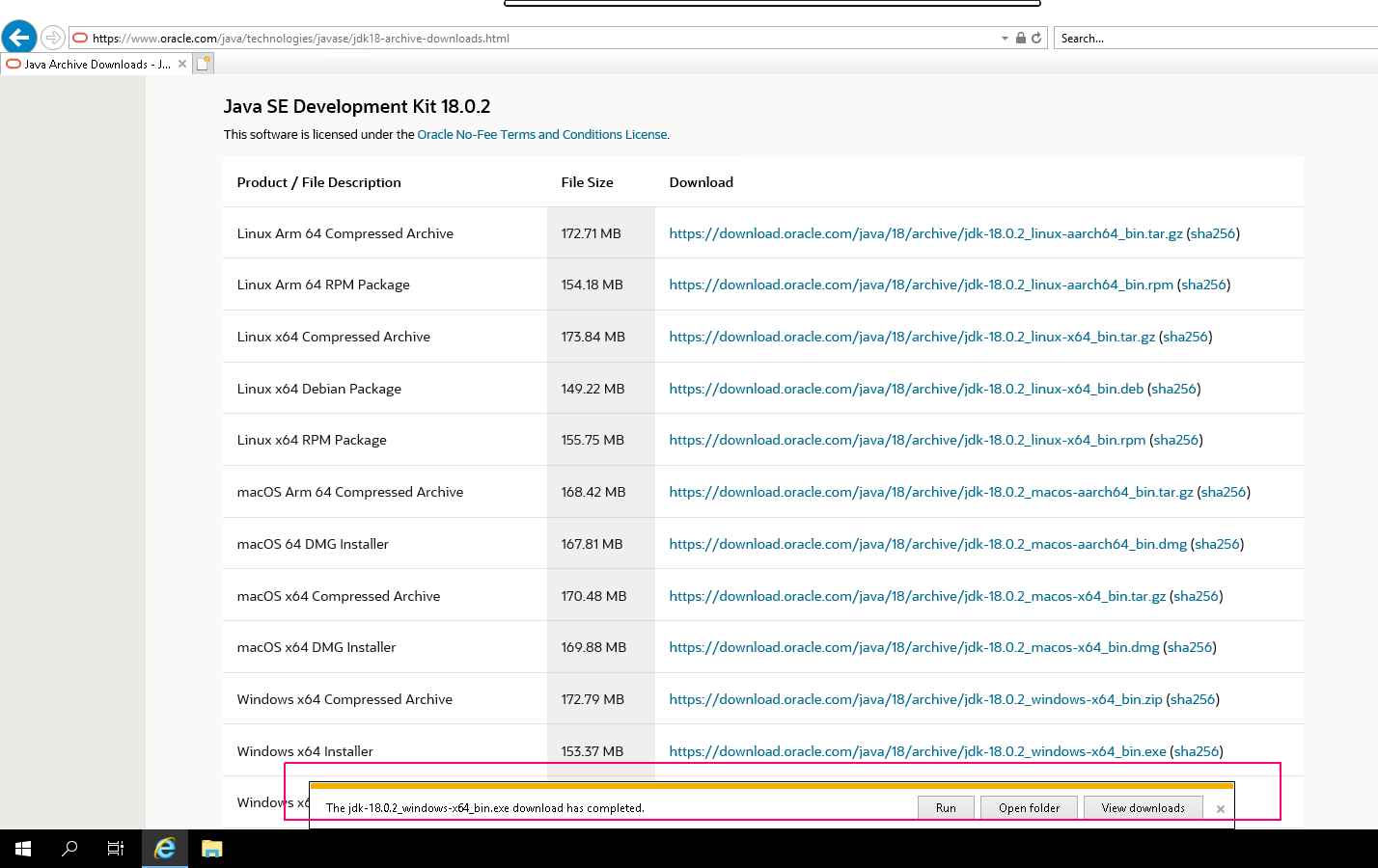Click View downloads in the notification bar

click(x=1143, y=808)
